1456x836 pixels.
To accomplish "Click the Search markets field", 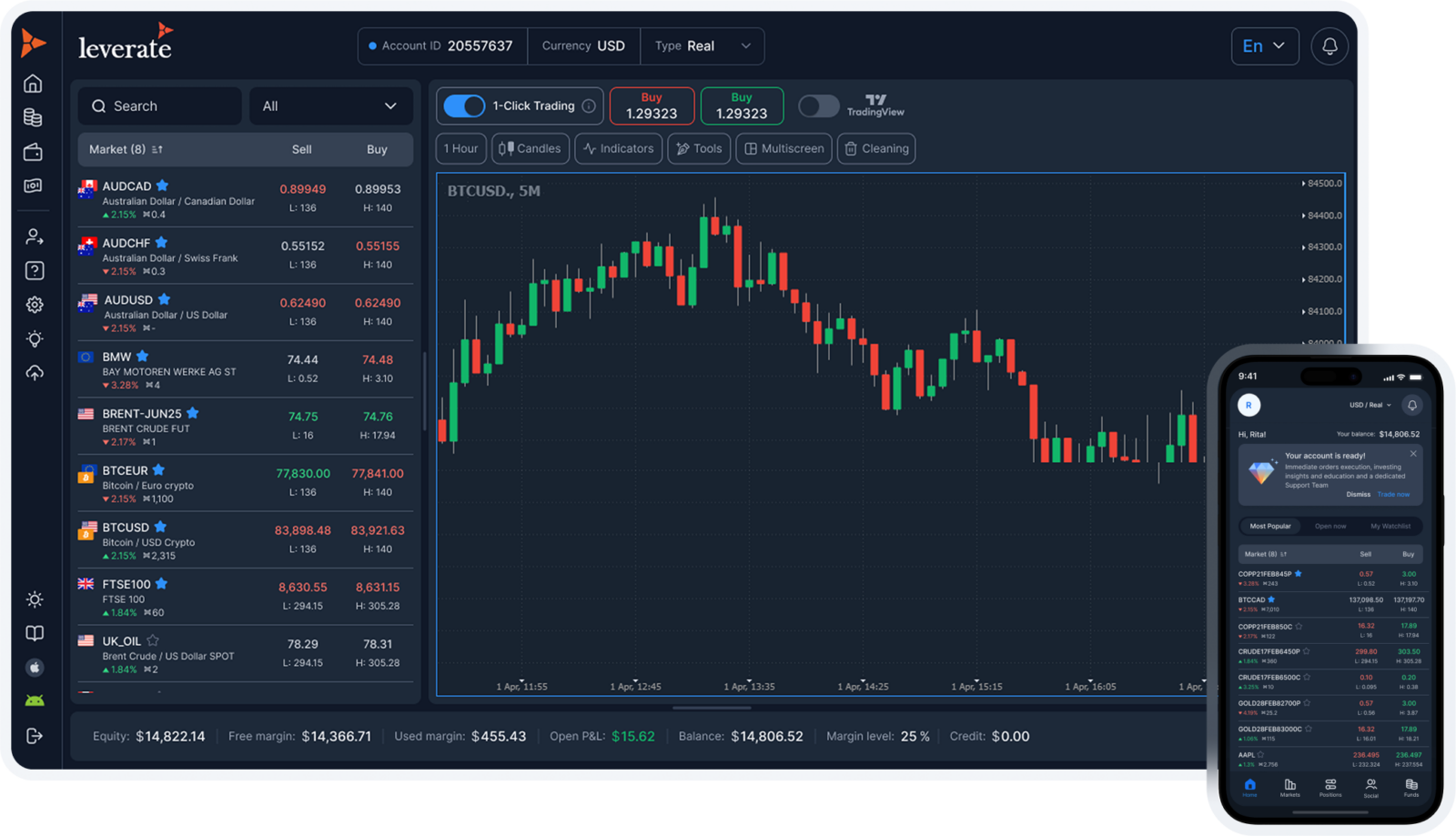I will (160, 106).
